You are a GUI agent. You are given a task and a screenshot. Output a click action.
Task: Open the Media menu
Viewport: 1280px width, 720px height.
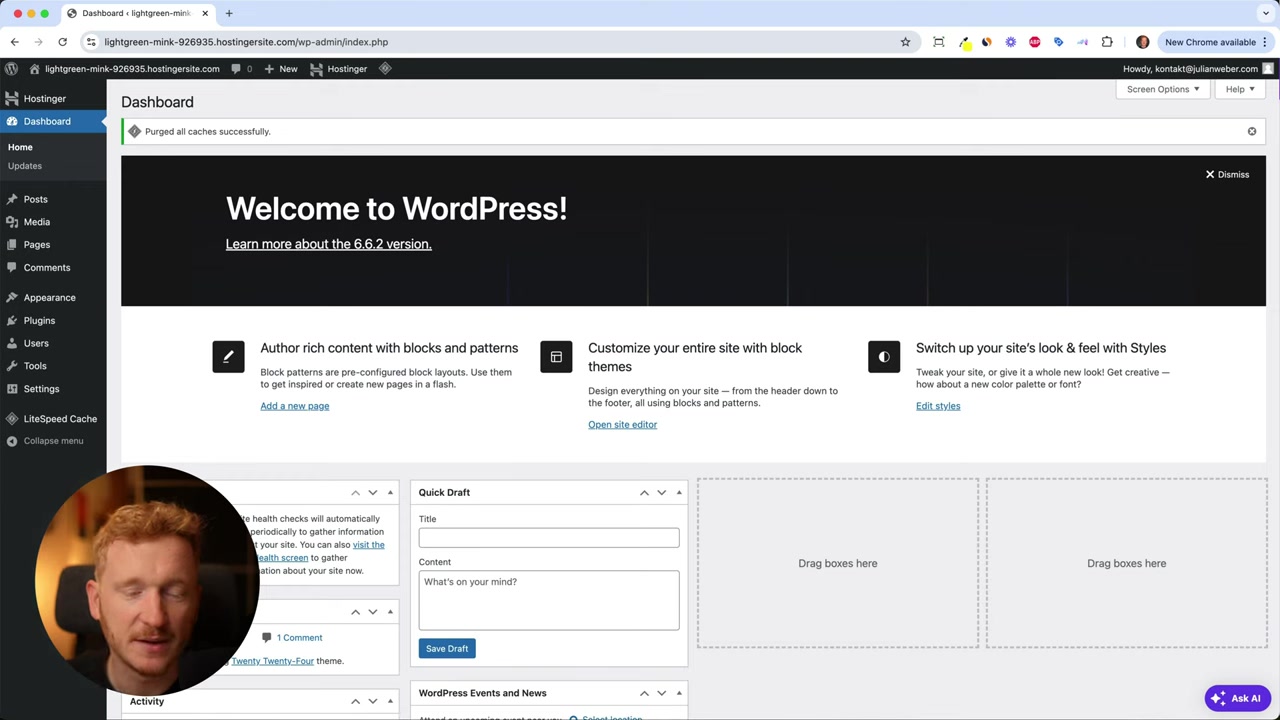click(x=53, y=222)
